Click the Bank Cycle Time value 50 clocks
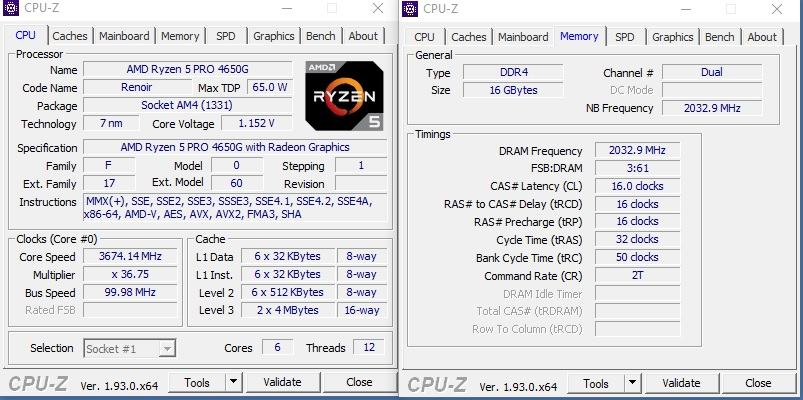The height and width of the screenshot is (400, 803). 638,257
